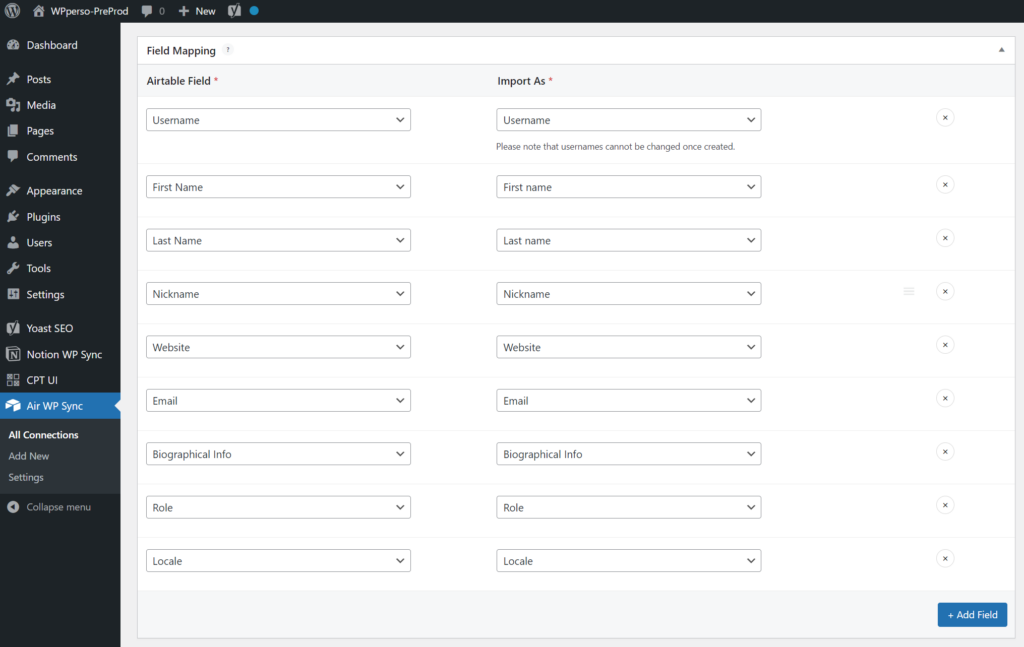Open the First Name Airtable Field dropdown

click(278, 187)
